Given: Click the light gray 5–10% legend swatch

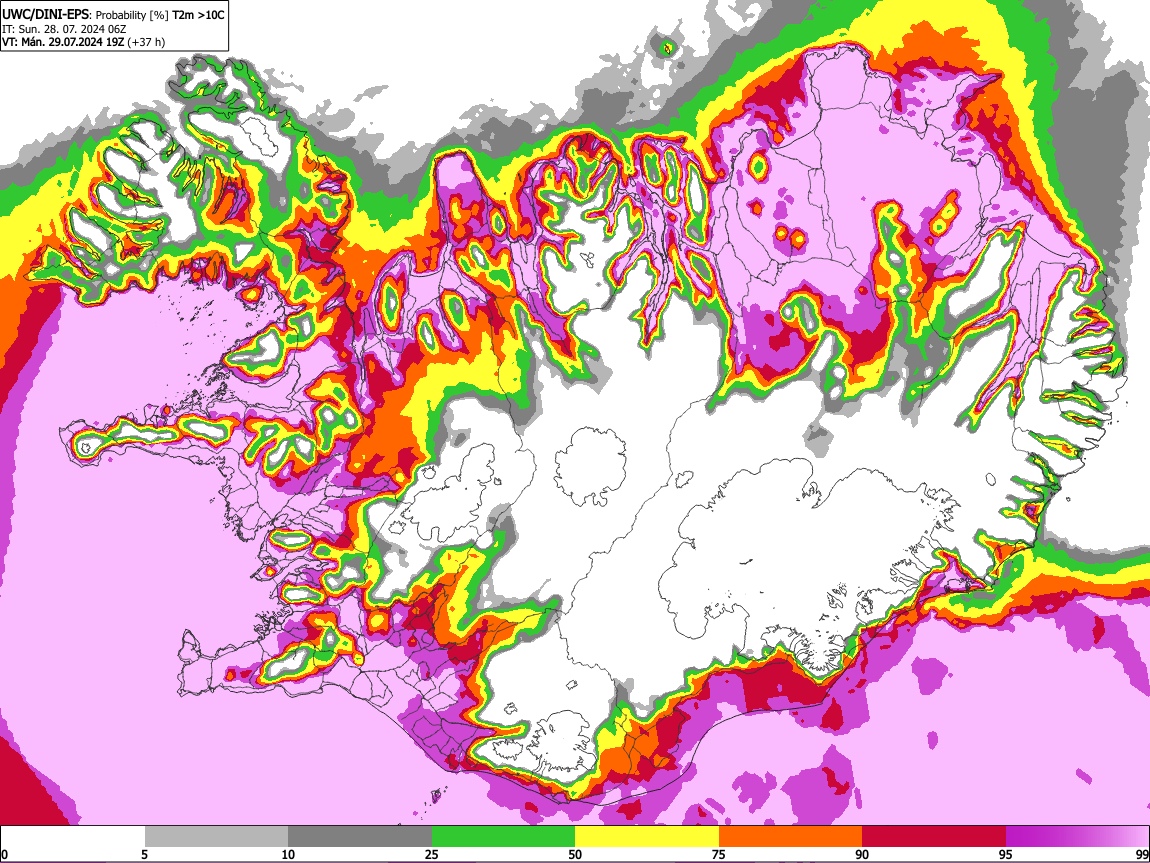Looking at the screenshot, I should 216,837.
